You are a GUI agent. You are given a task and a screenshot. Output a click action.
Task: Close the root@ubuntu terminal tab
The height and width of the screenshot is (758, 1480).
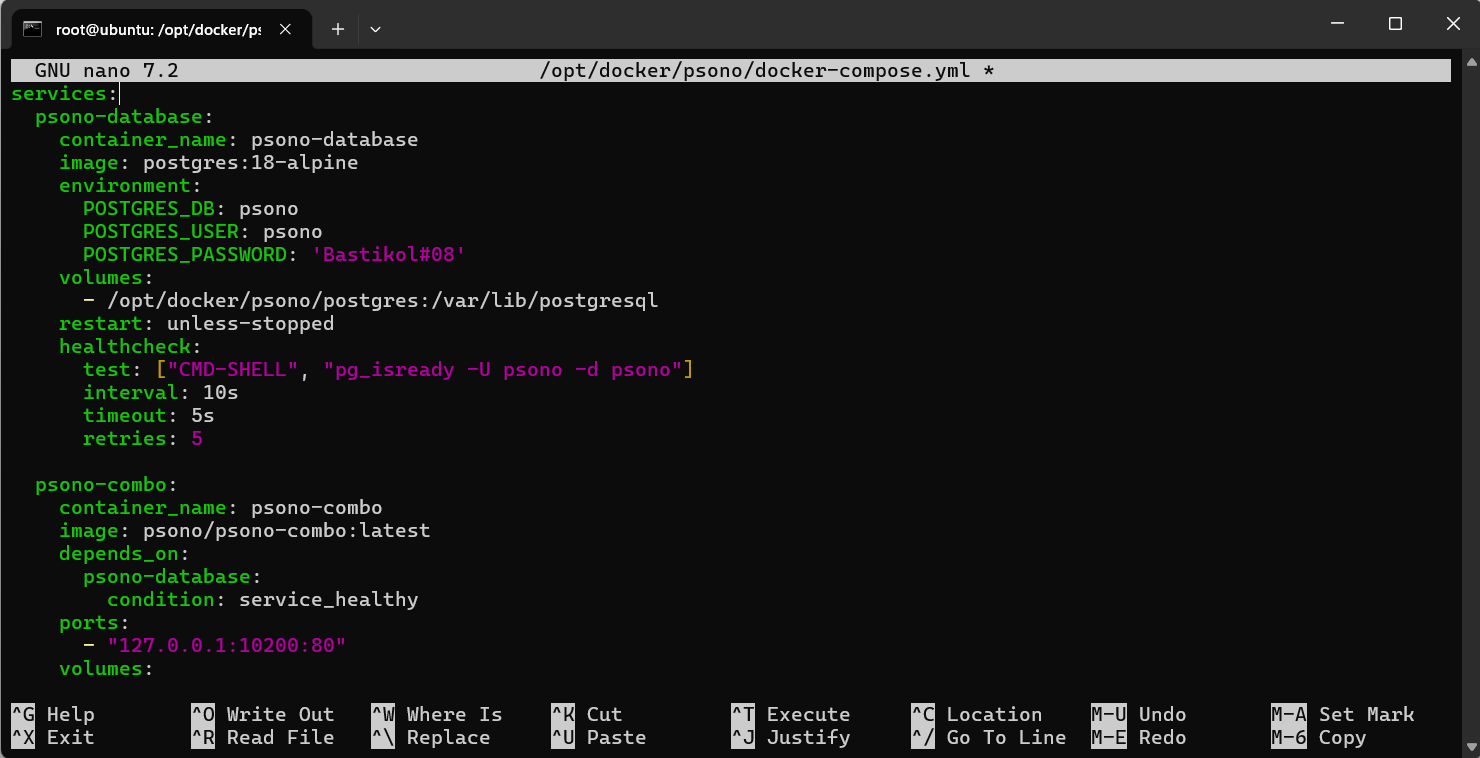285,29
